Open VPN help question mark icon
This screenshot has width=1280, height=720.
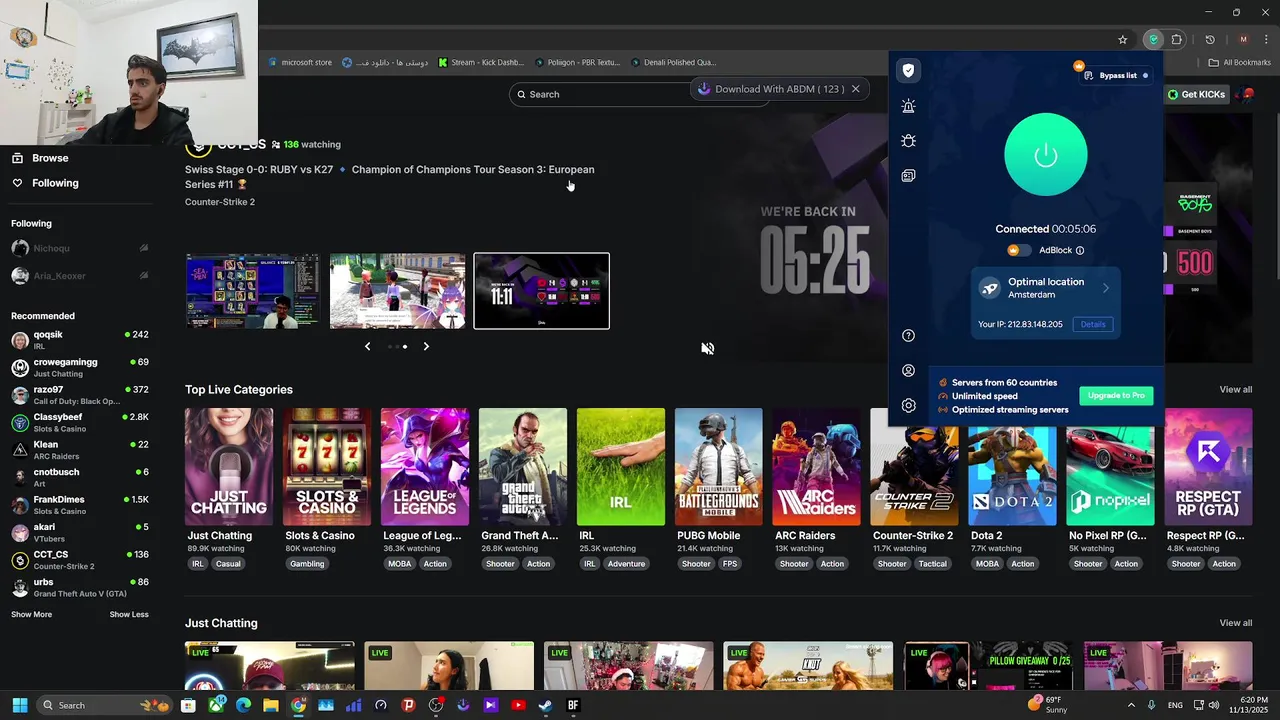[x=908, y=336]
